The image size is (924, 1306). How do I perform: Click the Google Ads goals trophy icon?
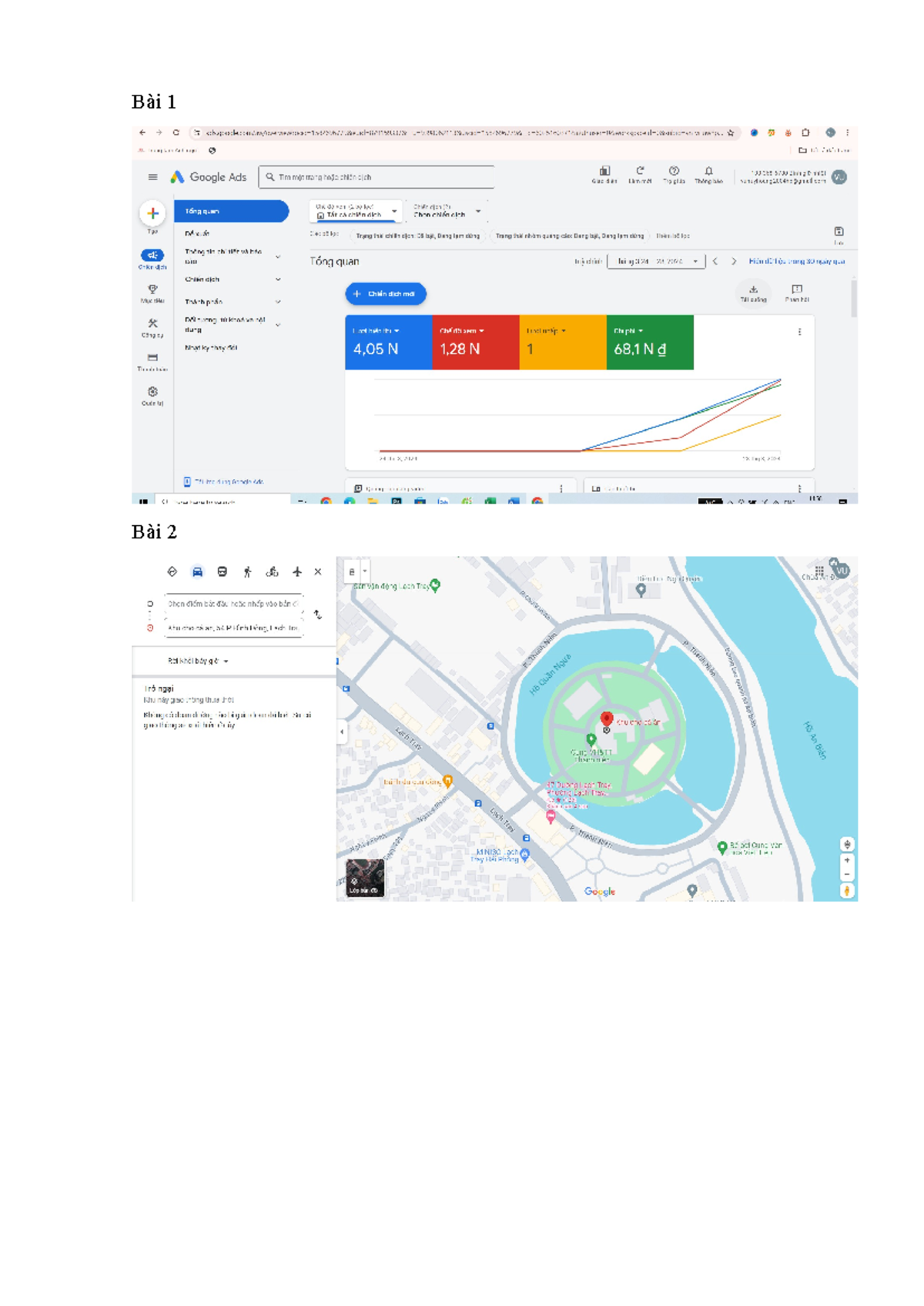[152, 290]
